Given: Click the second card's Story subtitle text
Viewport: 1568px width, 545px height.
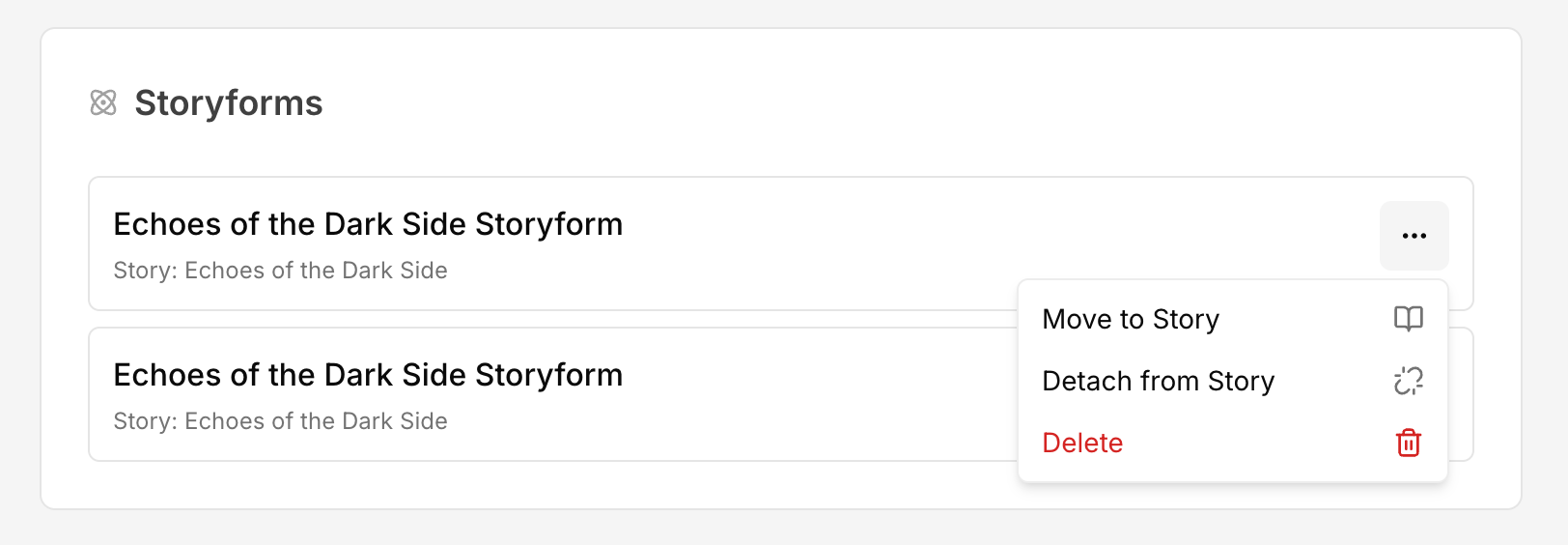Looking at the screenshot, I should tap(280, 421).
